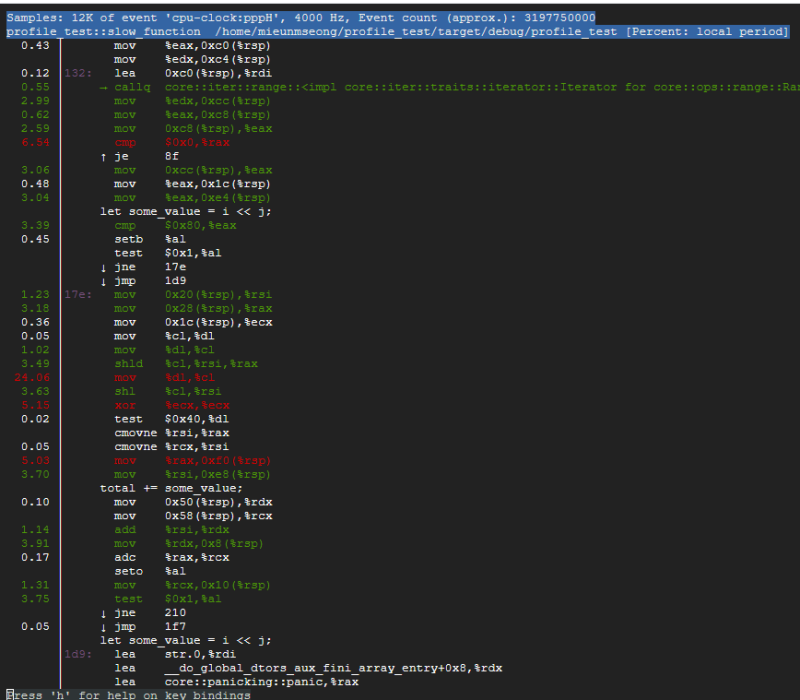800x700 pixels.
Task: Click the "Press 'h' for help" status line
Action: coord(128,694)
